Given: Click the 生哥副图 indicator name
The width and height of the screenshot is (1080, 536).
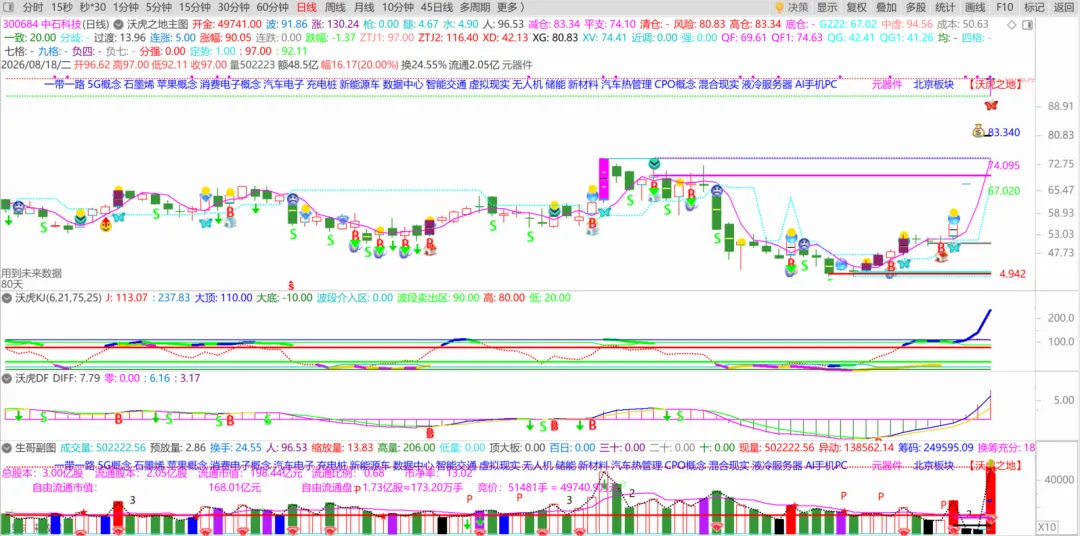Looking at the screenshot, I should point(35,447).
